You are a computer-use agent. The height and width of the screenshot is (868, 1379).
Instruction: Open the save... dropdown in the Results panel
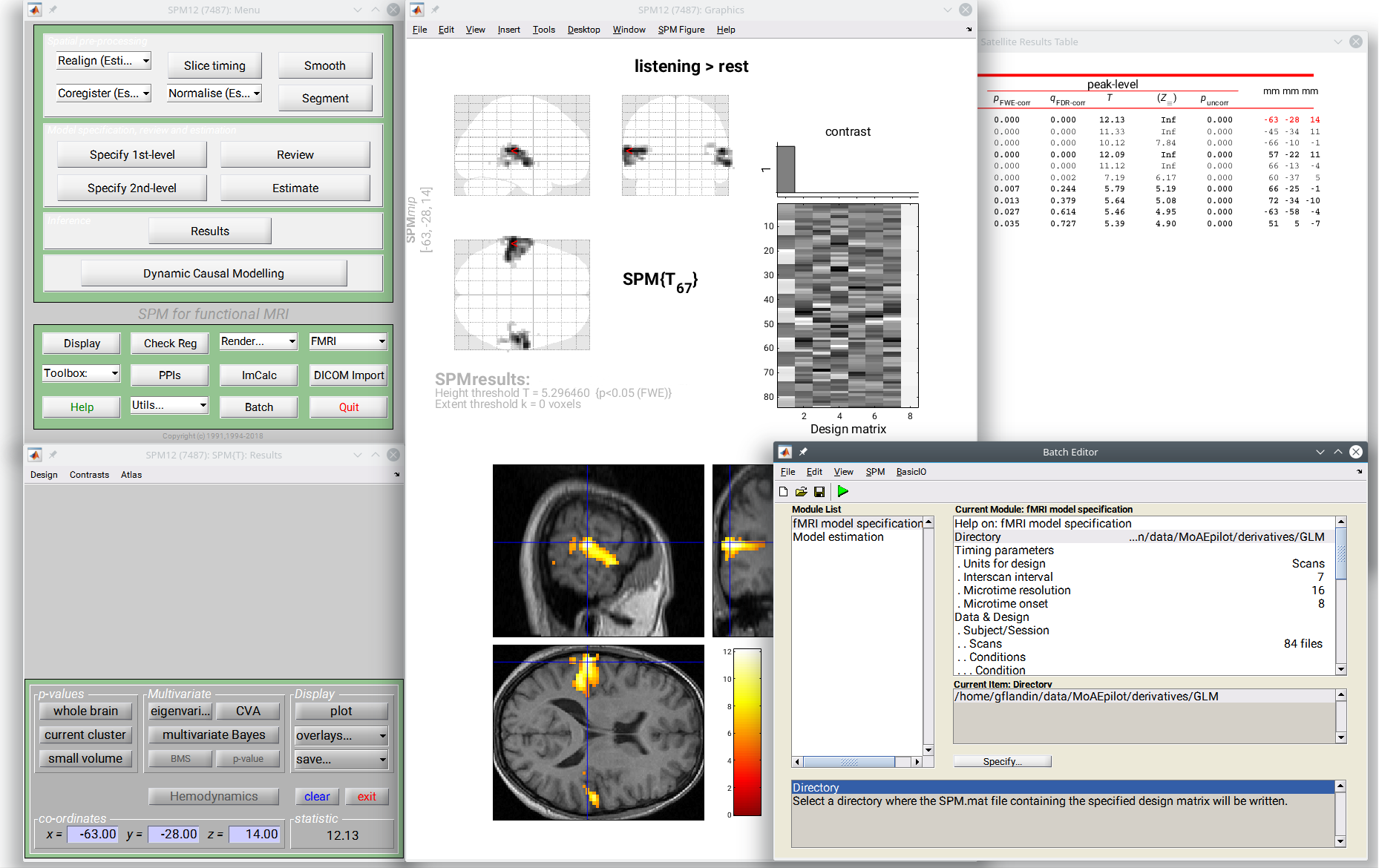click(341, 759)
